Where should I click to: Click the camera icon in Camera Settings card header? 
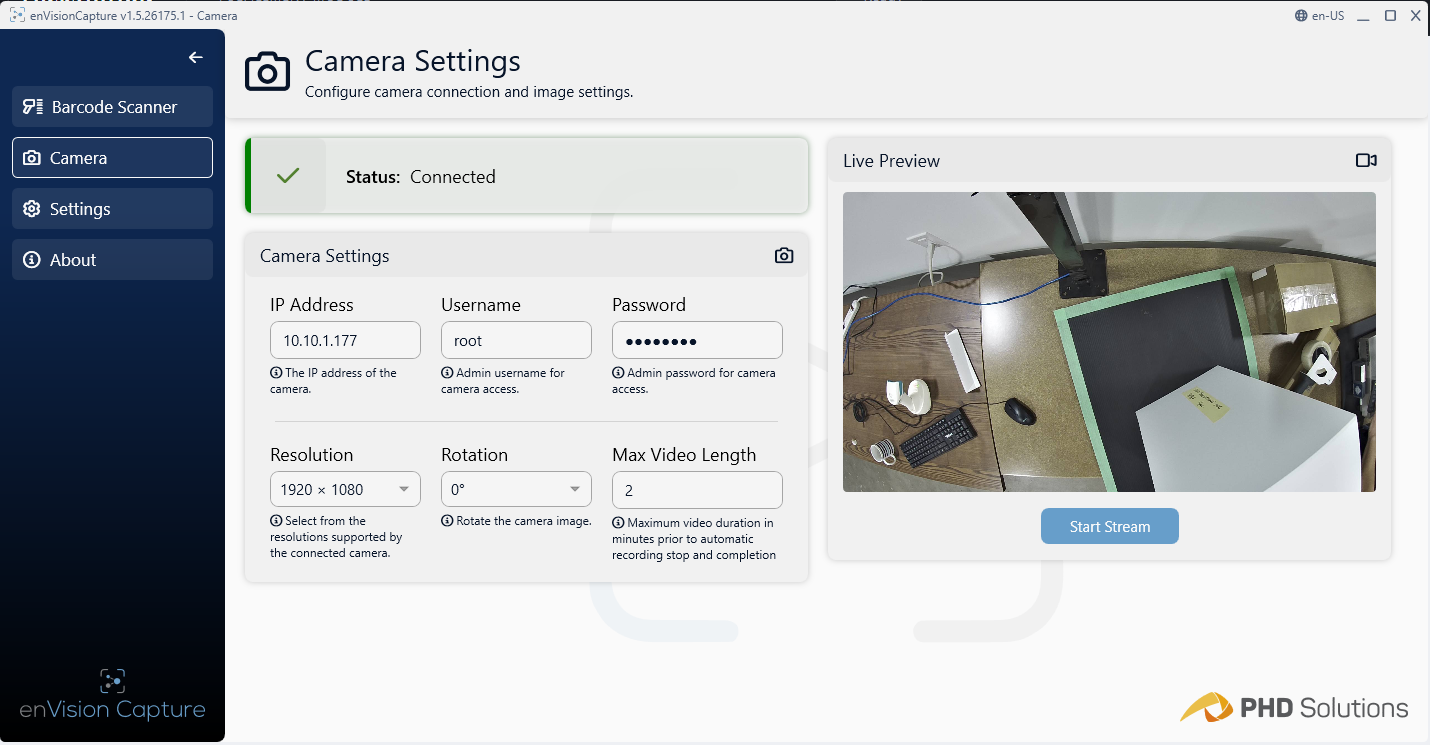(784, 256)
